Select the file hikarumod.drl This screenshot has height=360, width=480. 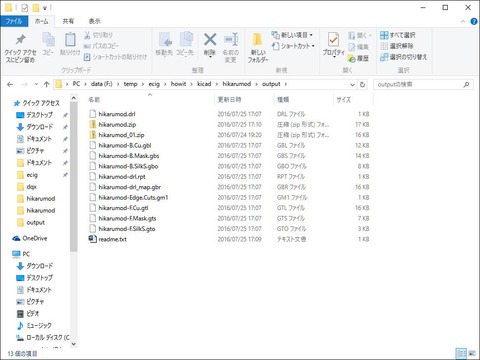[117, 114]
